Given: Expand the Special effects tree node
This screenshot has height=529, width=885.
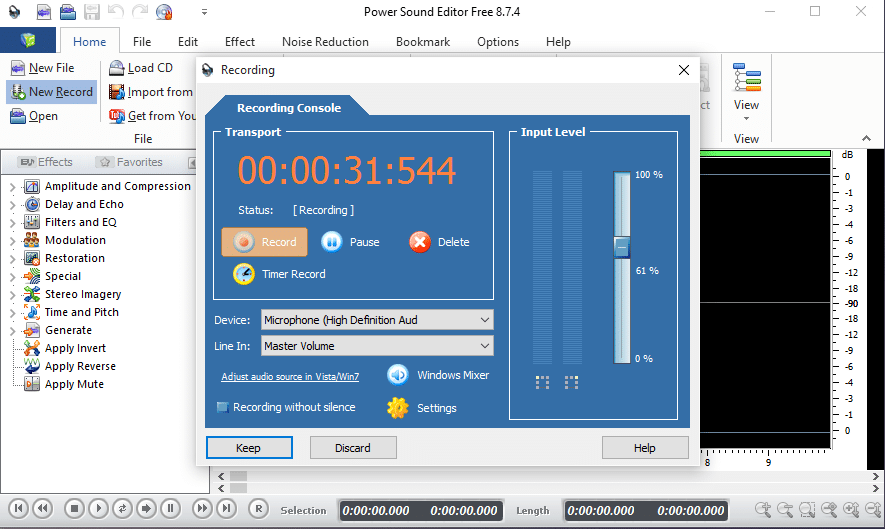Looking at the screenshot, I should (x=12, y=277).
